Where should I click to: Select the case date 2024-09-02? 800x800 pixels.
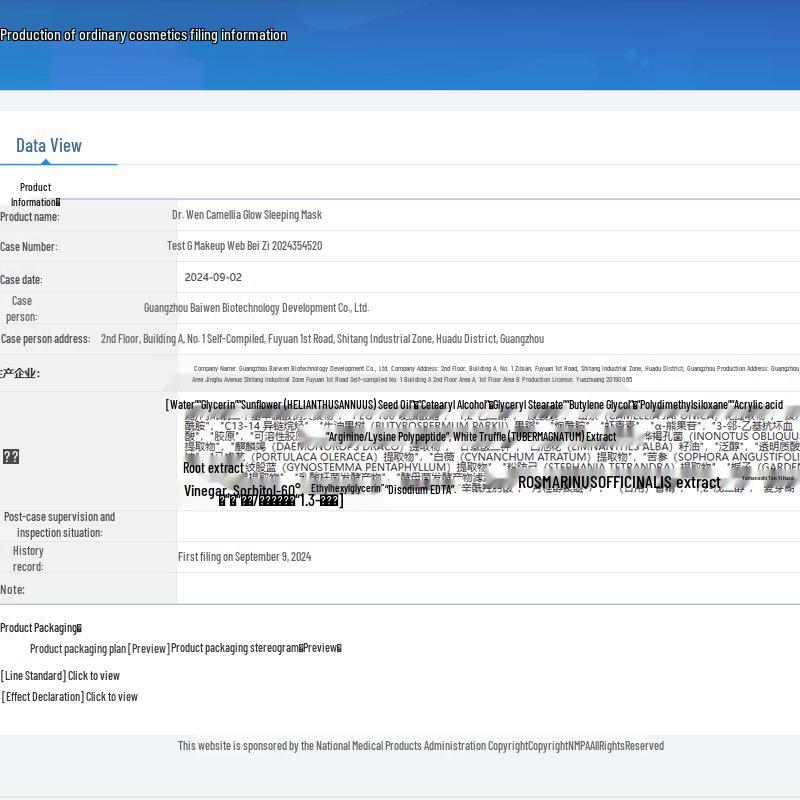tap(213, 278)
